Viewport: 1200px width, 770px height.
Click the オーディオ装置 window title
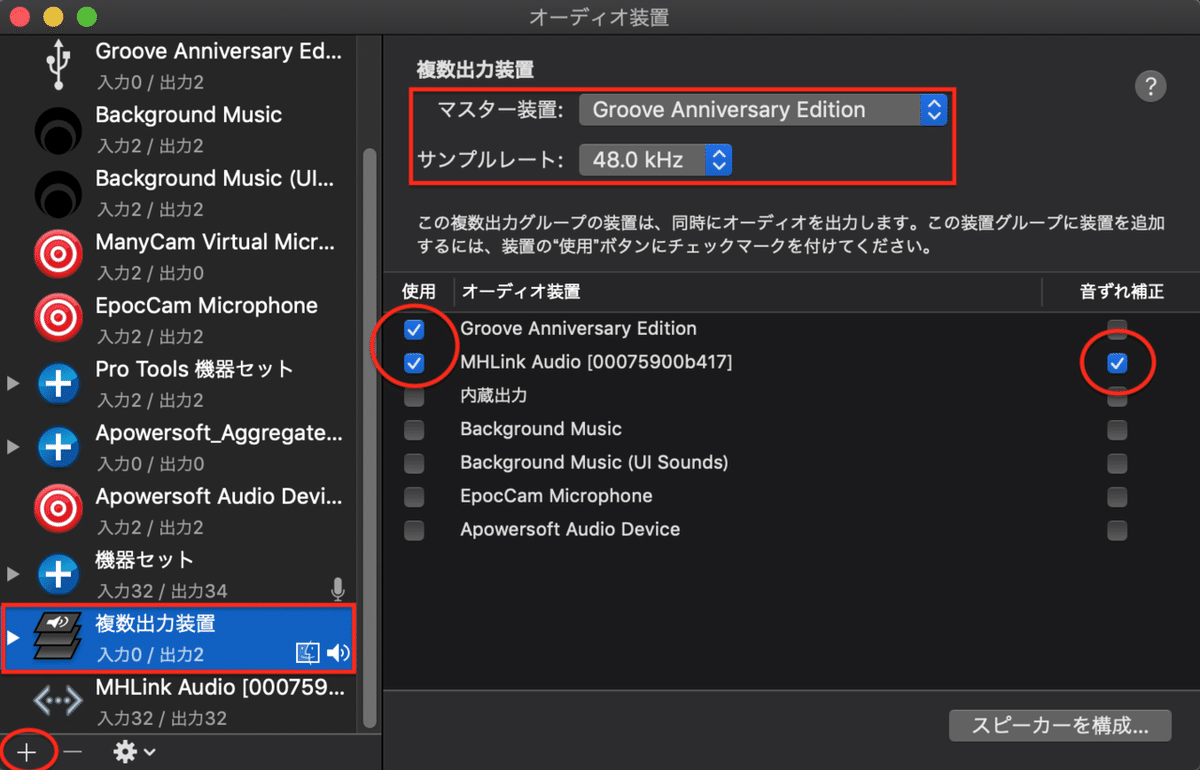pos(599,17)
